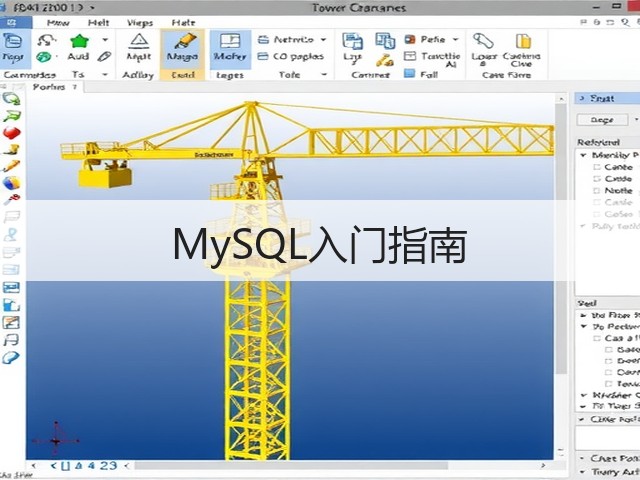Open the Netvrito dropdown arrow
This screenshot has width=640, height=480.
coord(323,40)
